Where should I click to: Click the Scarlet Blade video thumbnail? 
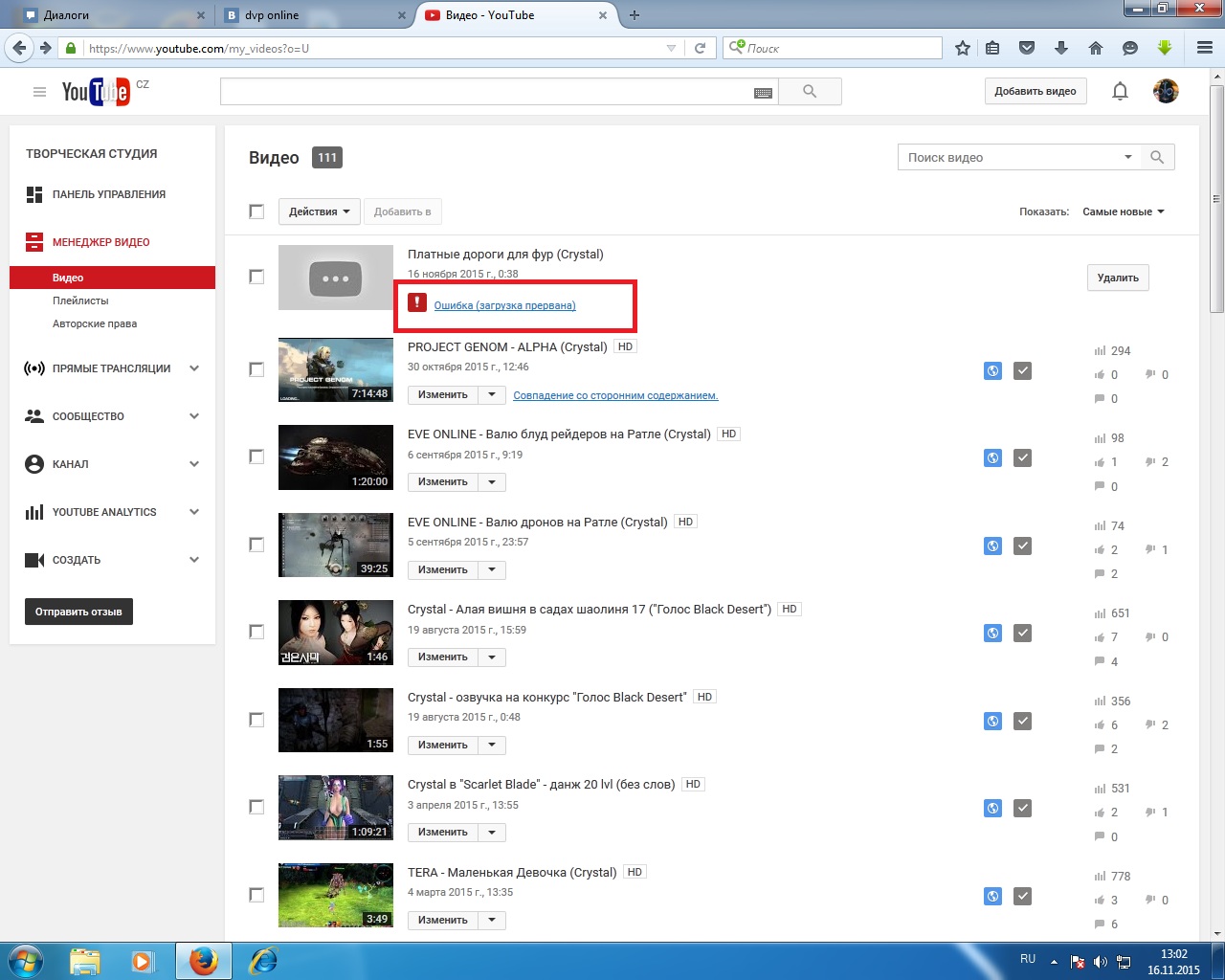[335, 808]
